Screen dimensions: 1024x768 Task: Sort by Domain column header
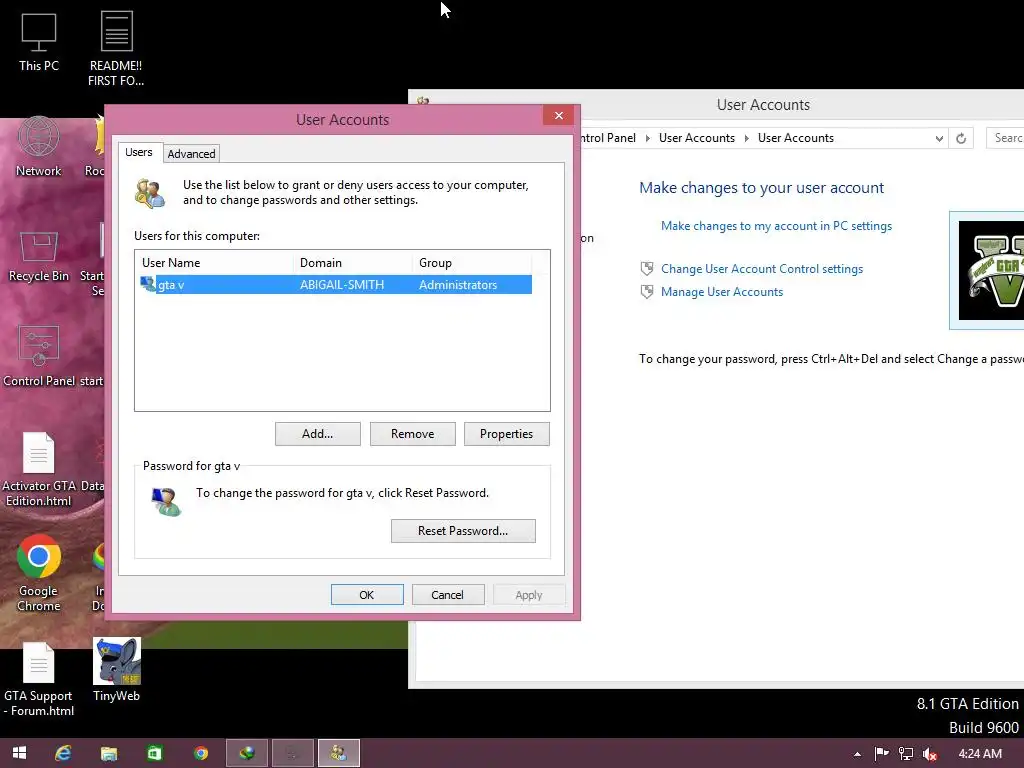[353, 263]
